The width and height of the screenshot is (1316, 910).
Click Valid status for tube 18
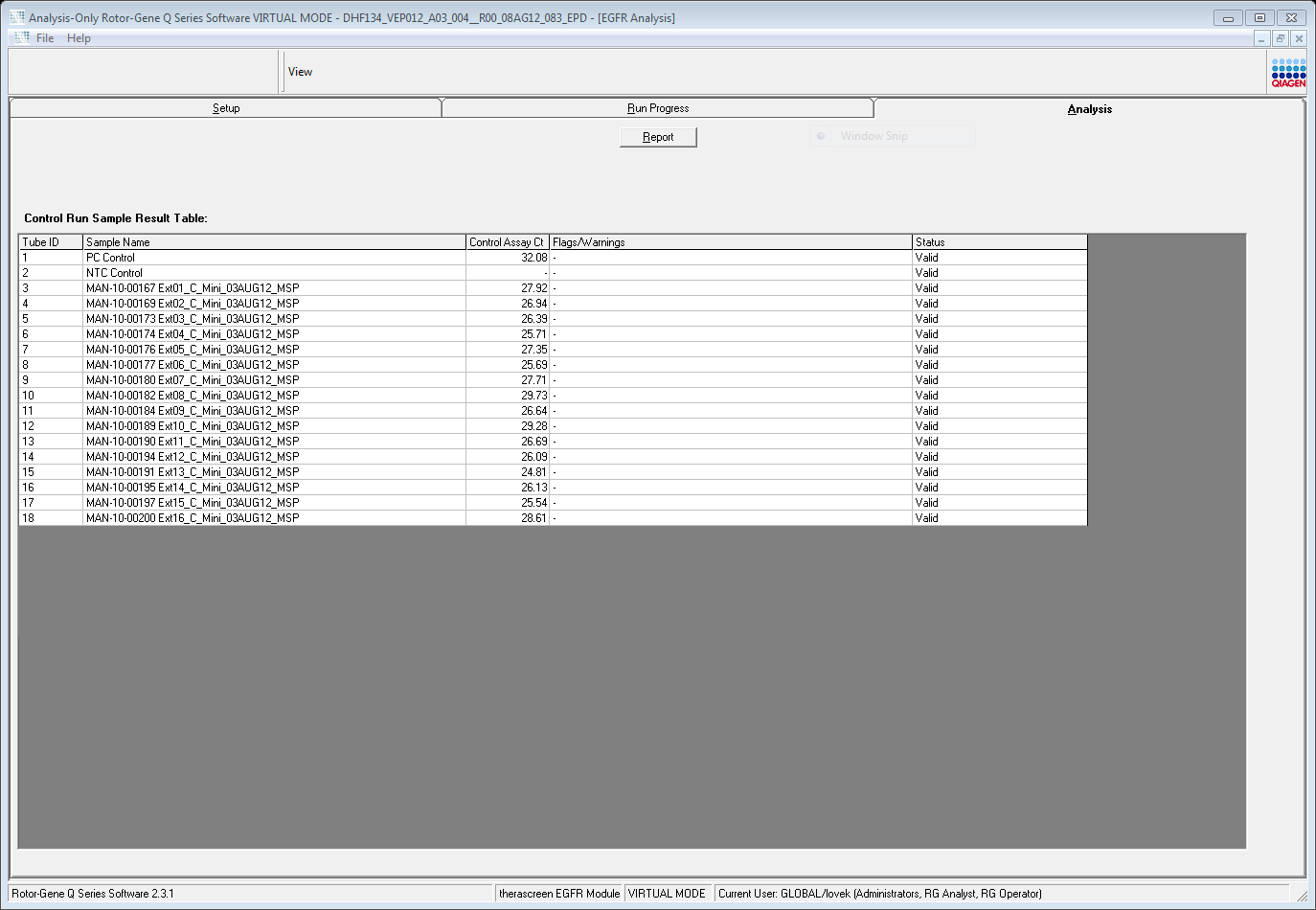click(926, 518)
